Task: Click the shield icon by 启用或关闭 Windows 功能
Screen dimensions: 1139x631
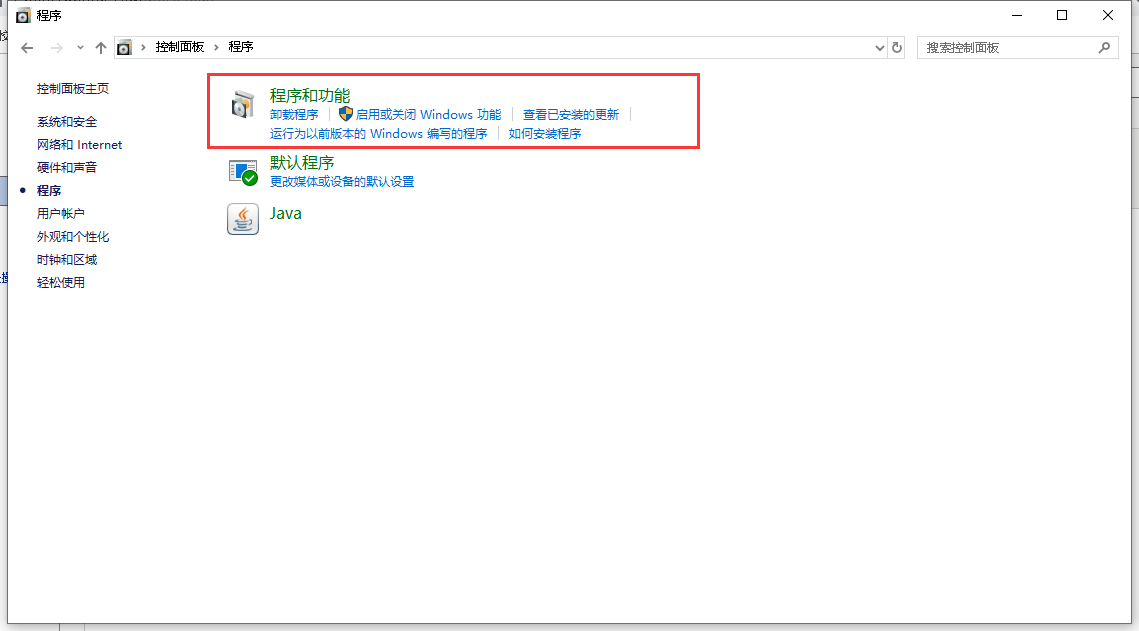Action: (346, 114)
